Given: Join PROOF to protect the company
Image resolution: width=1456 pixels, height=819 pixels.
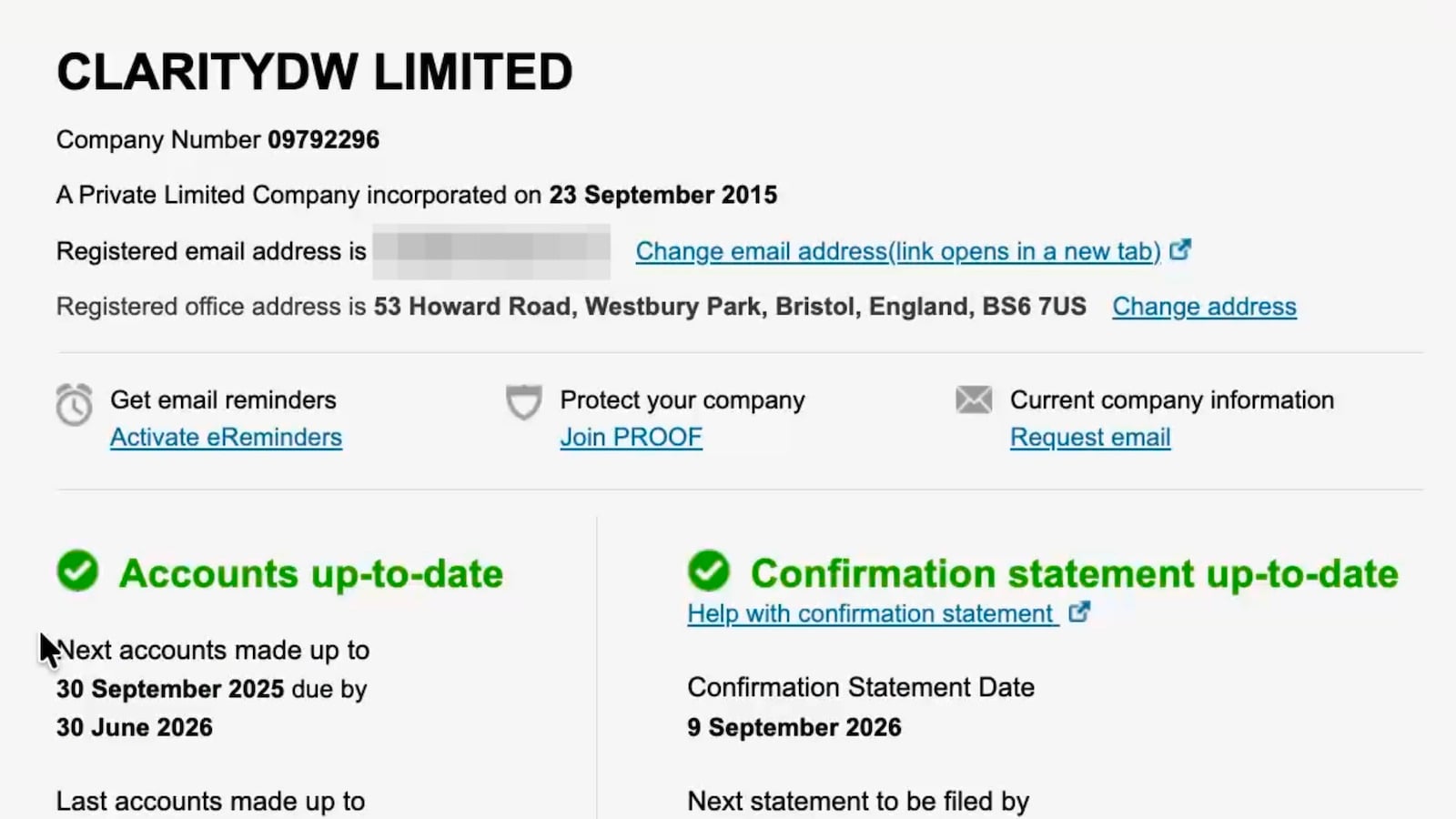Looking at the screenshot, I should (x=631, y=438).
